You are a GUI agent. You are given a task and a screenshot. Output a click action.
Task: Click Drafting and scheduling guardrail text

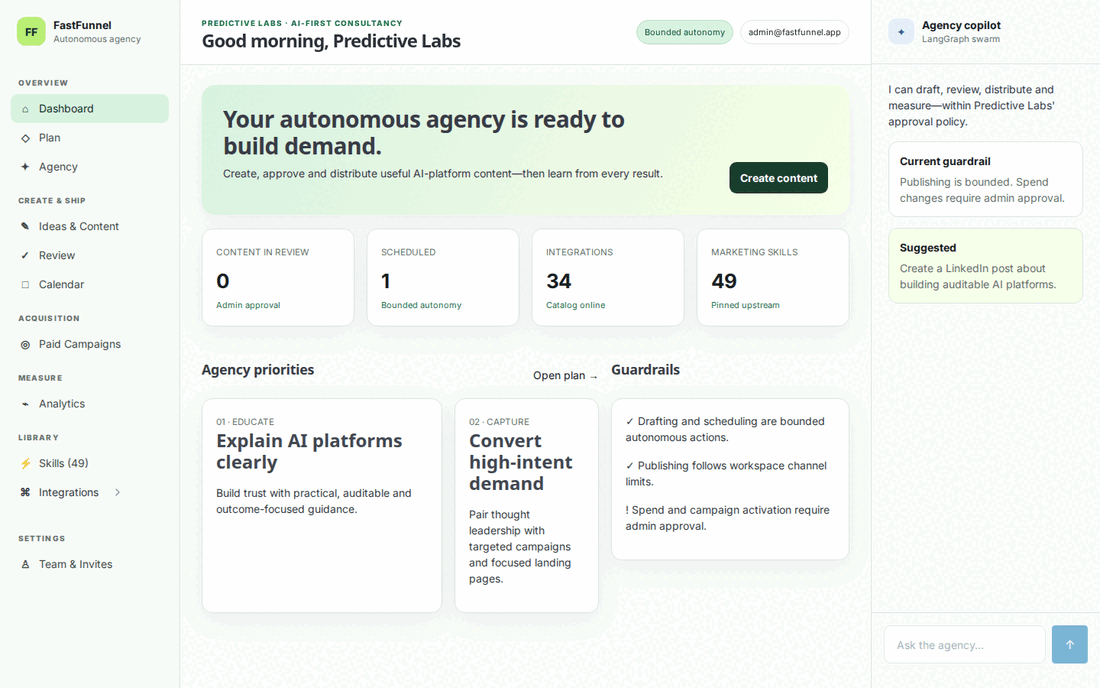tap(725, 429)
